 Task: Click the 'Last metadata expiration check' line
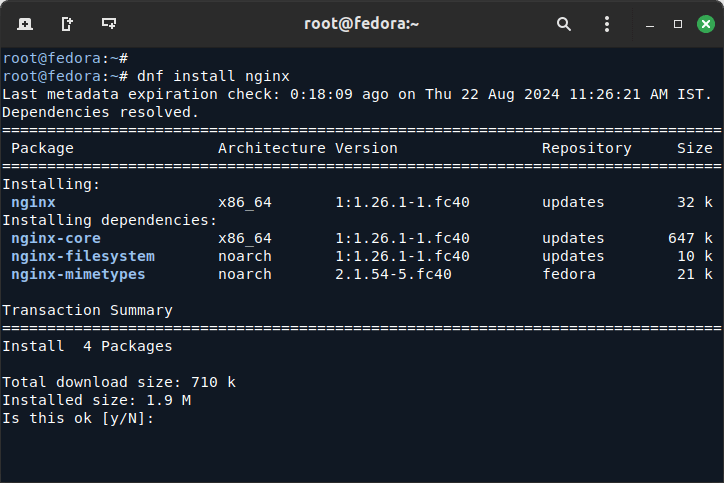coord(357,94)
